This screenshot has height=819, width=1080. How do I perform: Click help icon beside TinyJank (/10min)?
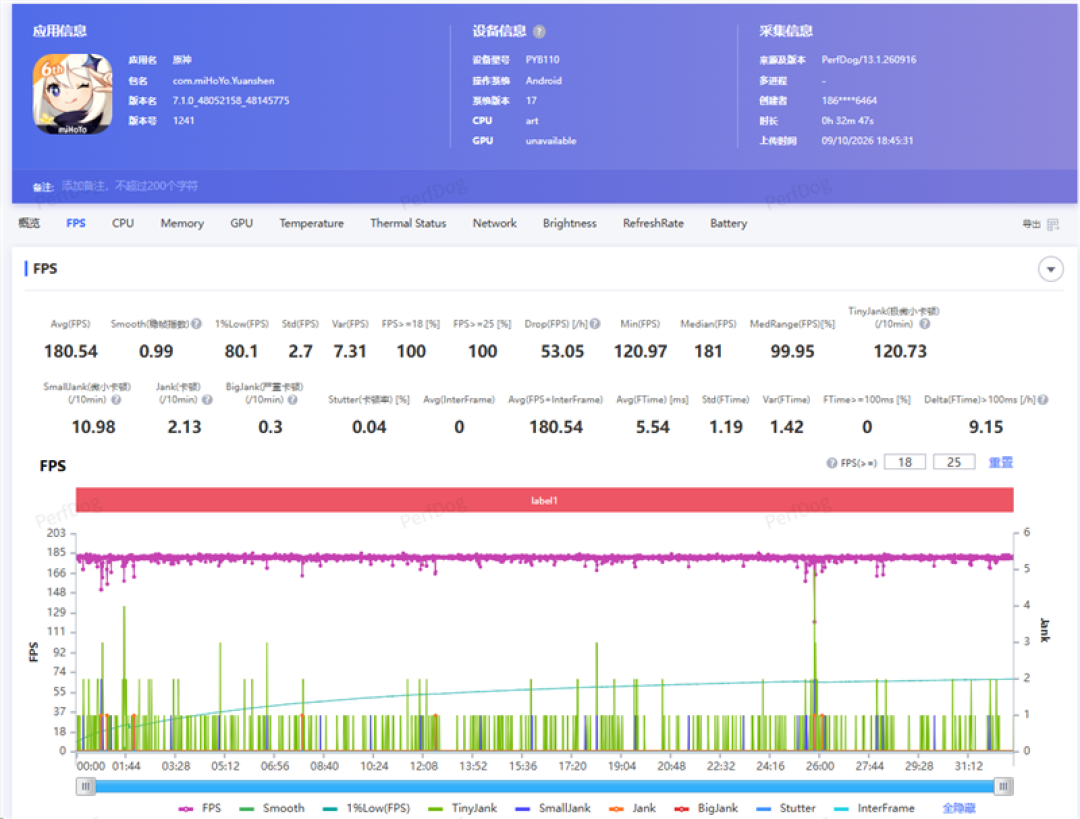tap(925, 324)
